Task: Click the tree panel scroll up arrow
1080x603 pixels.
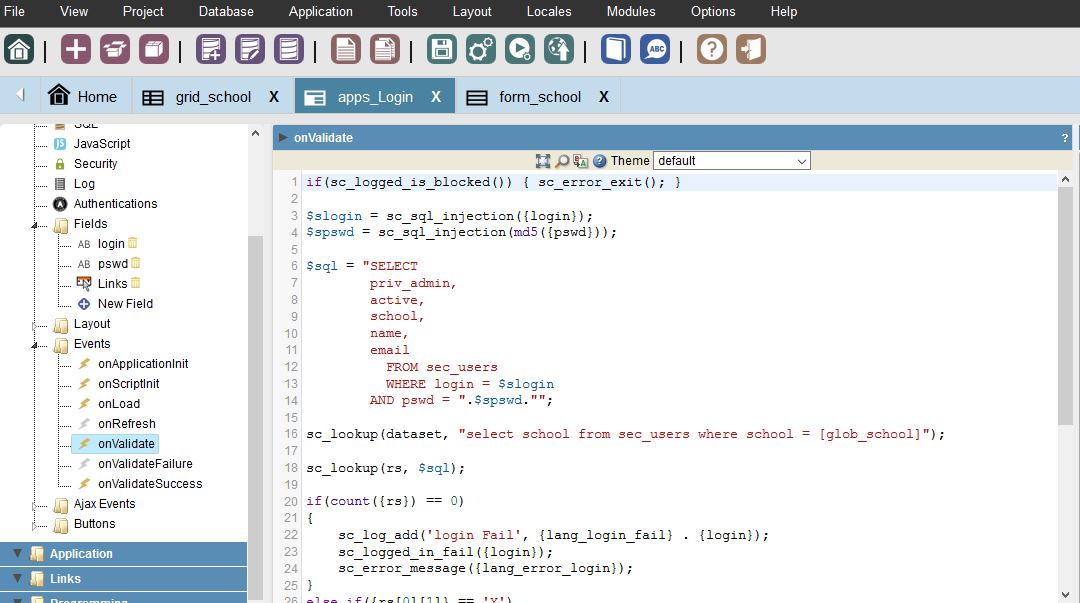Action: coord(256,134)
